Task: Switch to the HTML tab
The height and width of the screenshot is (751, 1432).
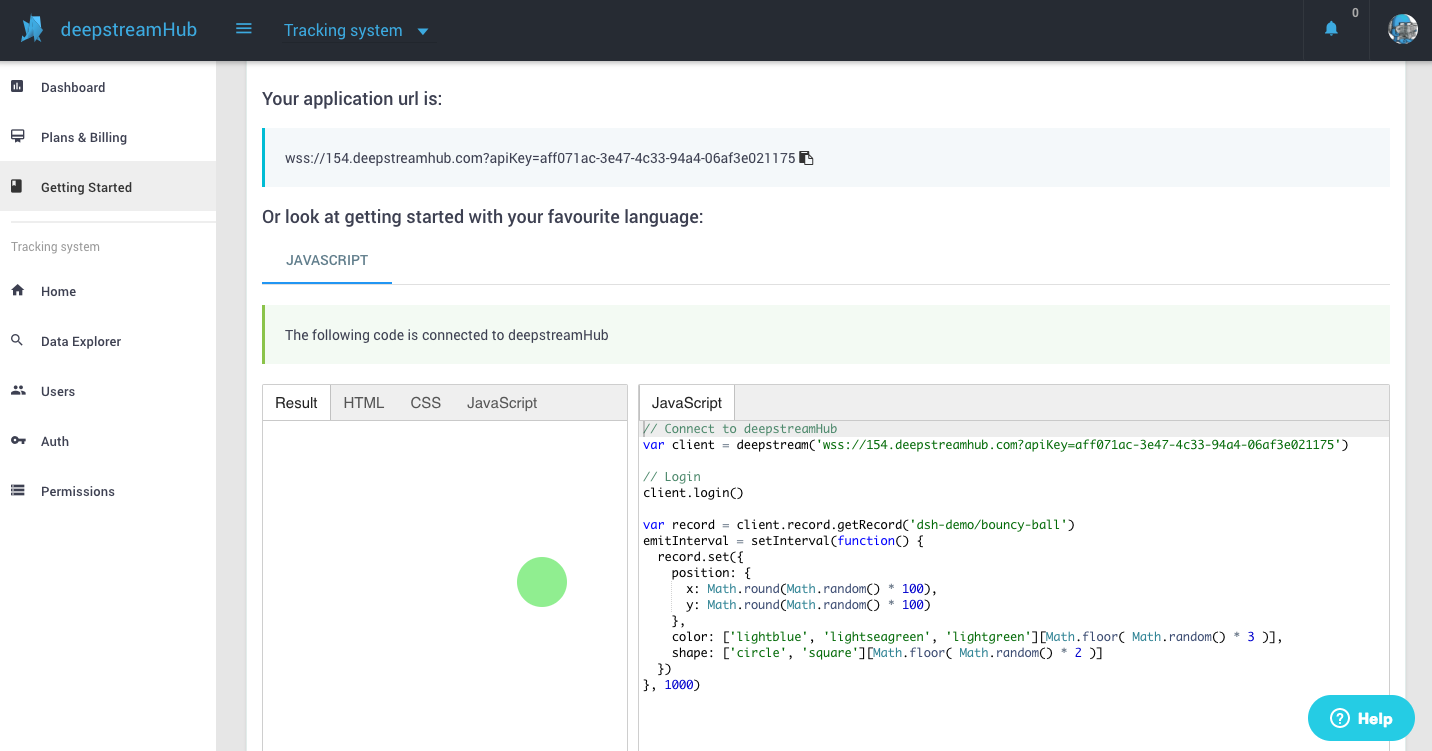Action: [x=363, y=403]
